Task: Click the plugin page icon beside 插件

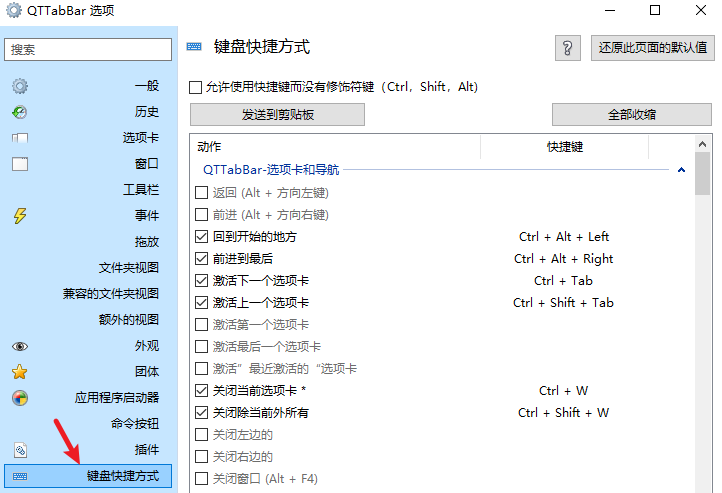Action: pyautogui.click(x=20, y=450)
